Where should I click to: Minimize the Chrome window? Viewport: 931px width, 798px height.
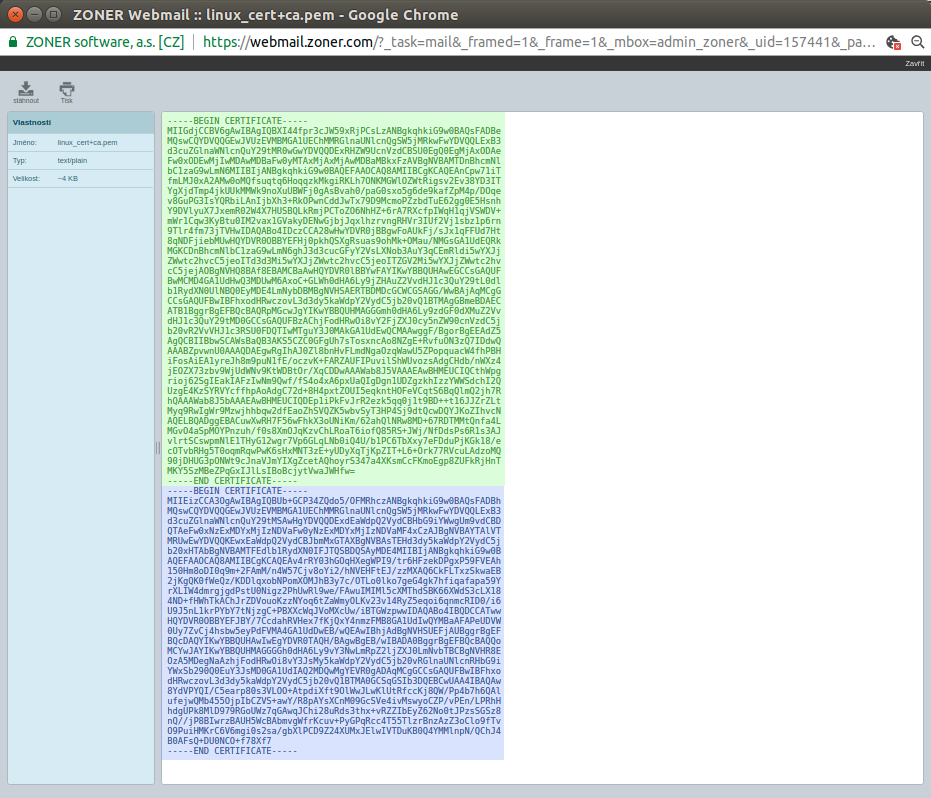(x=33, y=15)
